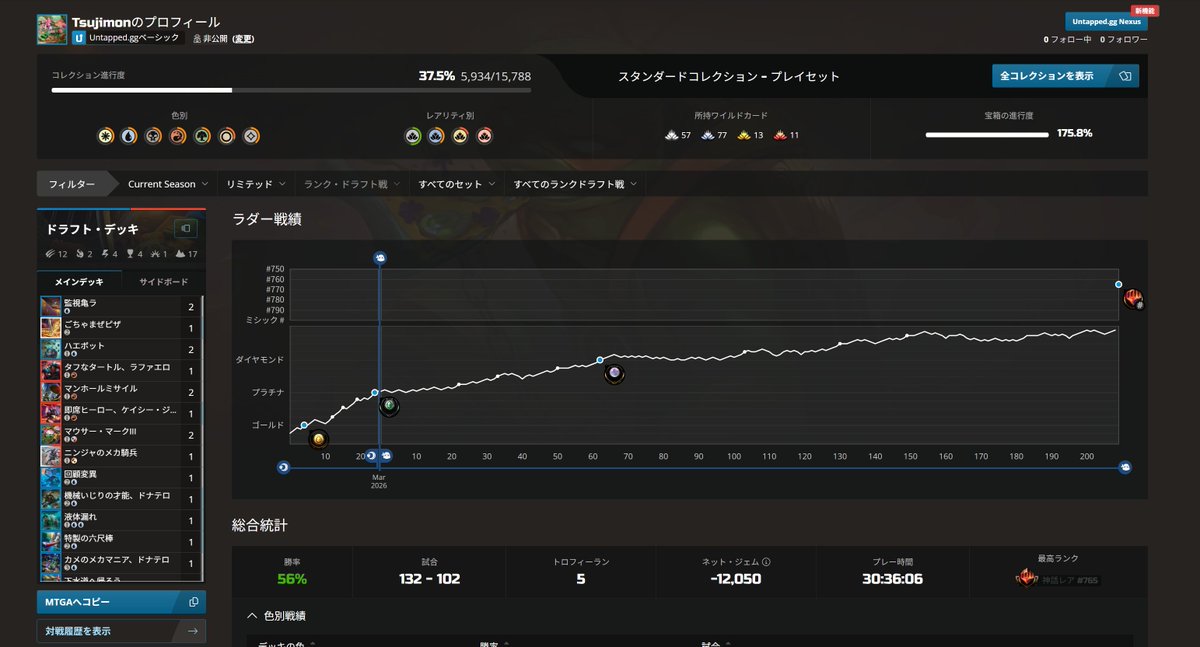This screenshot has width=1200, height=647.
Task: Click the フィルター filter label
Action: click(x=72, y=184)
